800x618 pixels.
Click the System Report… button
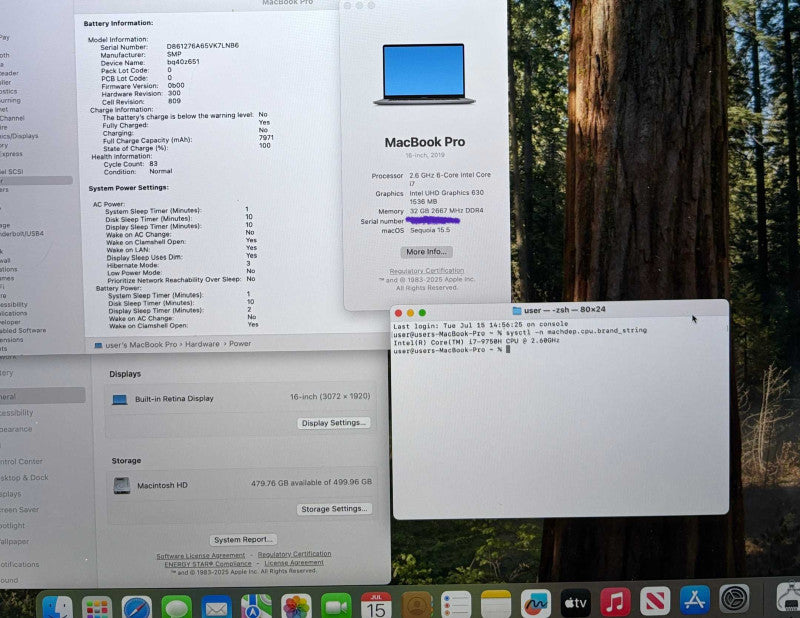tap(243, 539)
